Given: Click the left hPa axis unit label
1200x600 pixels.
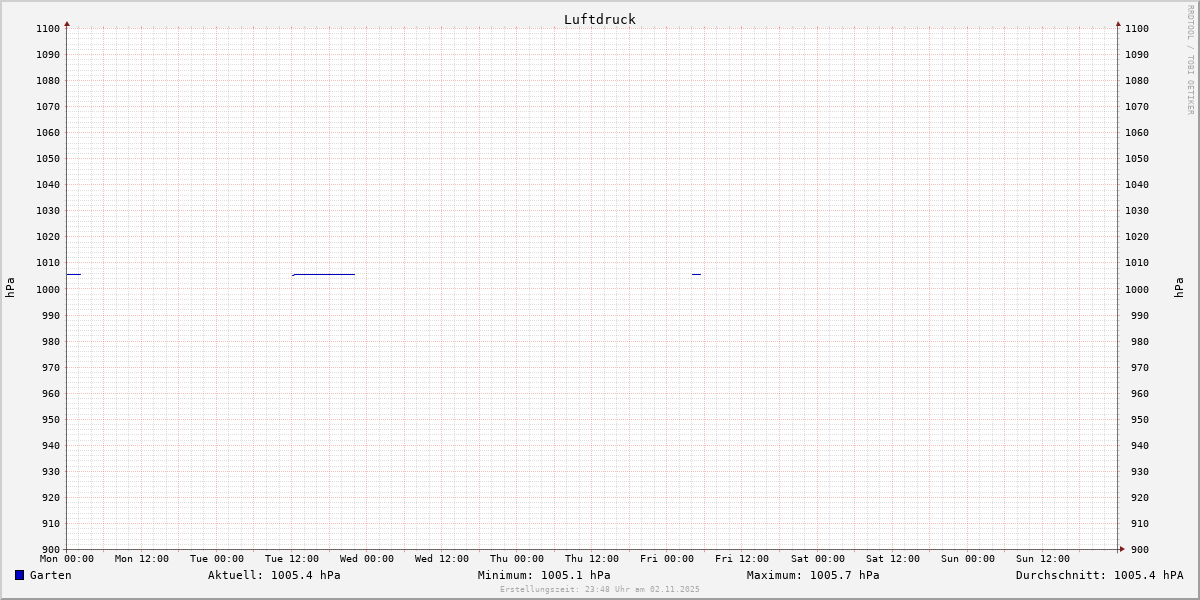Looking at the screenshot, I should click(10, 288).
